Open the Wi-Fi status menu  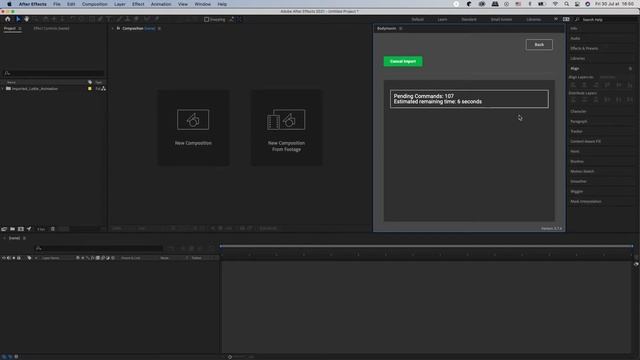555,4
